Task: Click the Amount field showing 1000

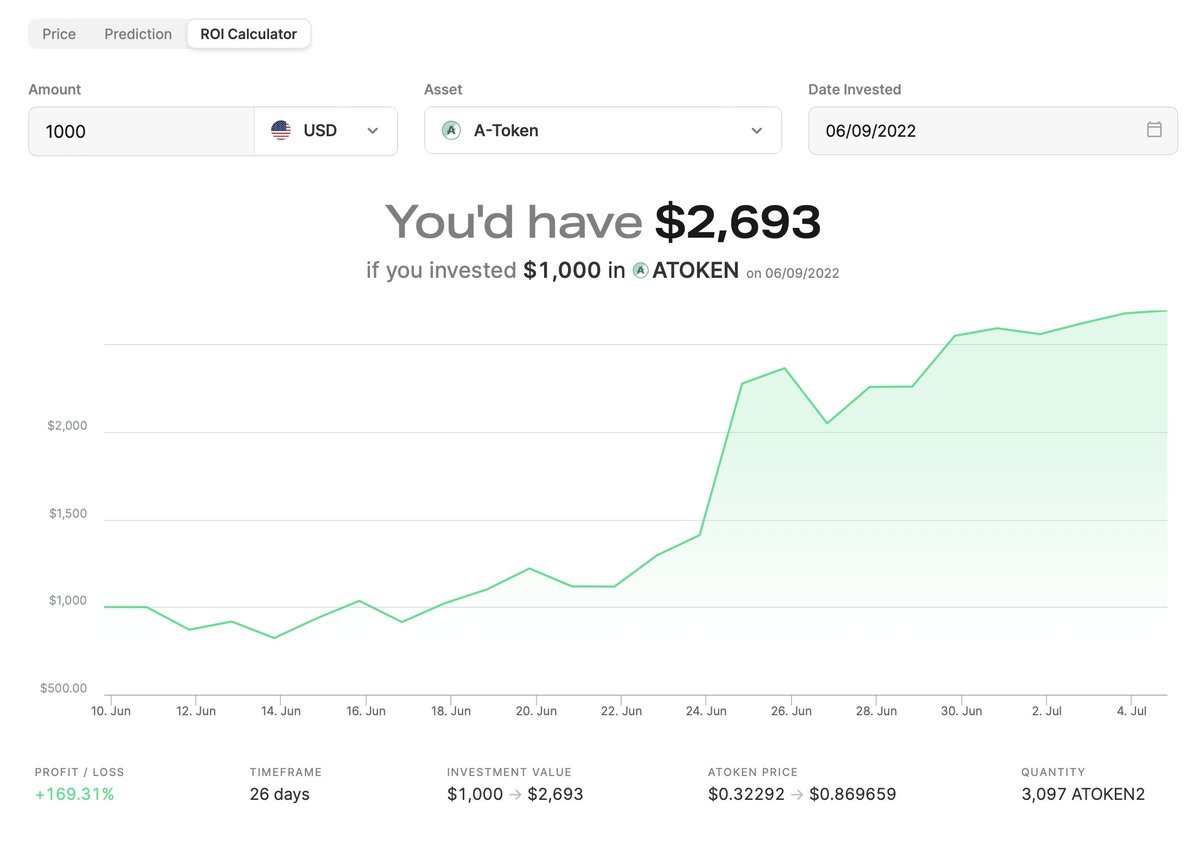Action: tap(141, 131)
